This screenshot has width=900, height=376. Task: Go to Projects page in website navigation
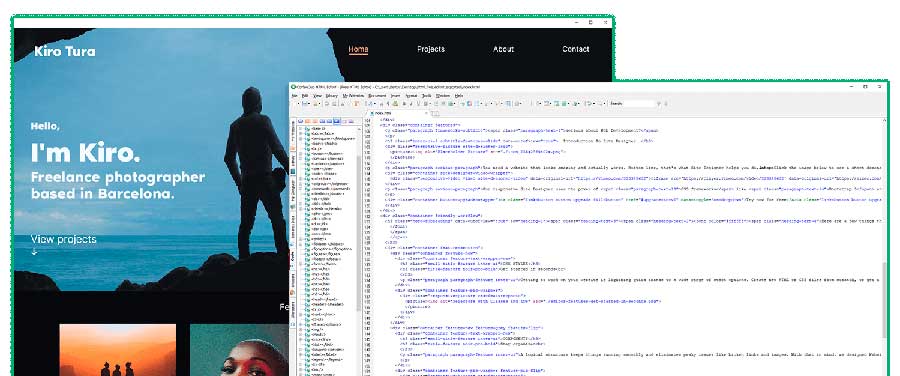tap(431, 49)
